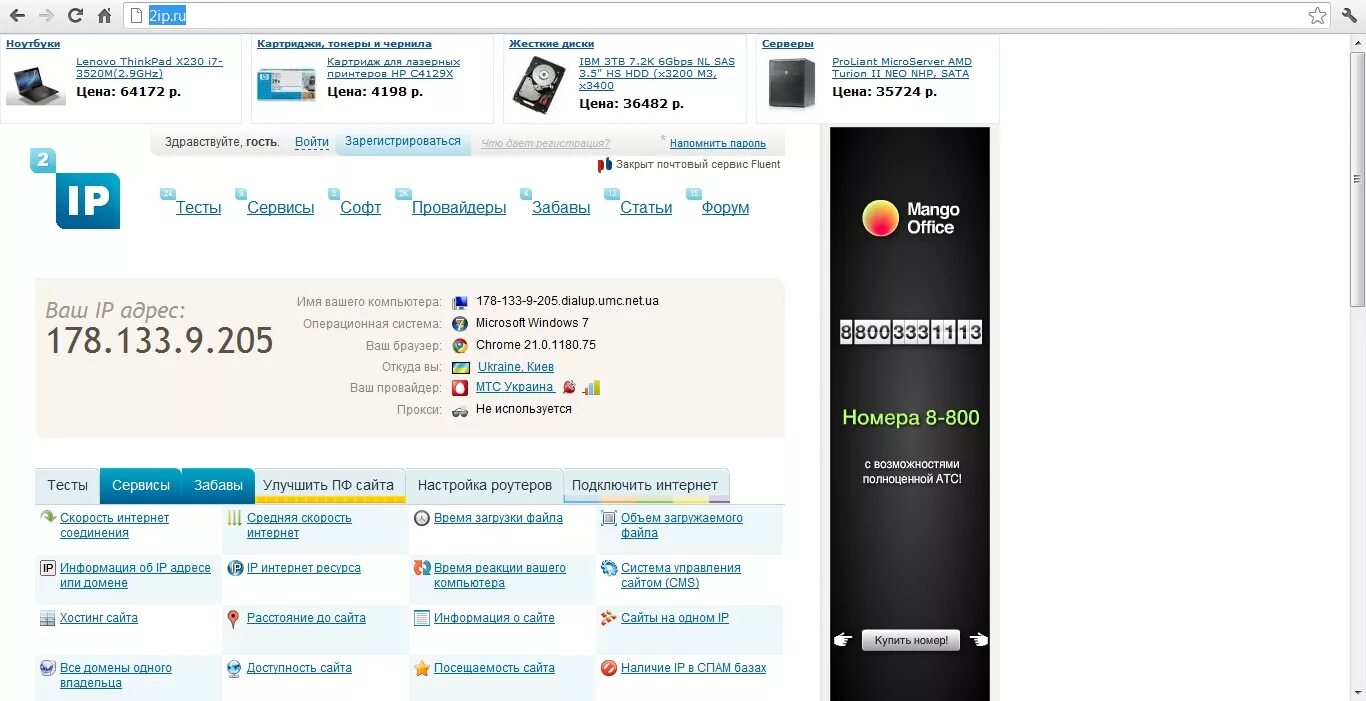Viewport: 1366px width, 701px height.
Task: Open the Сервисы navigation menu item
Action: pos(281,208)
